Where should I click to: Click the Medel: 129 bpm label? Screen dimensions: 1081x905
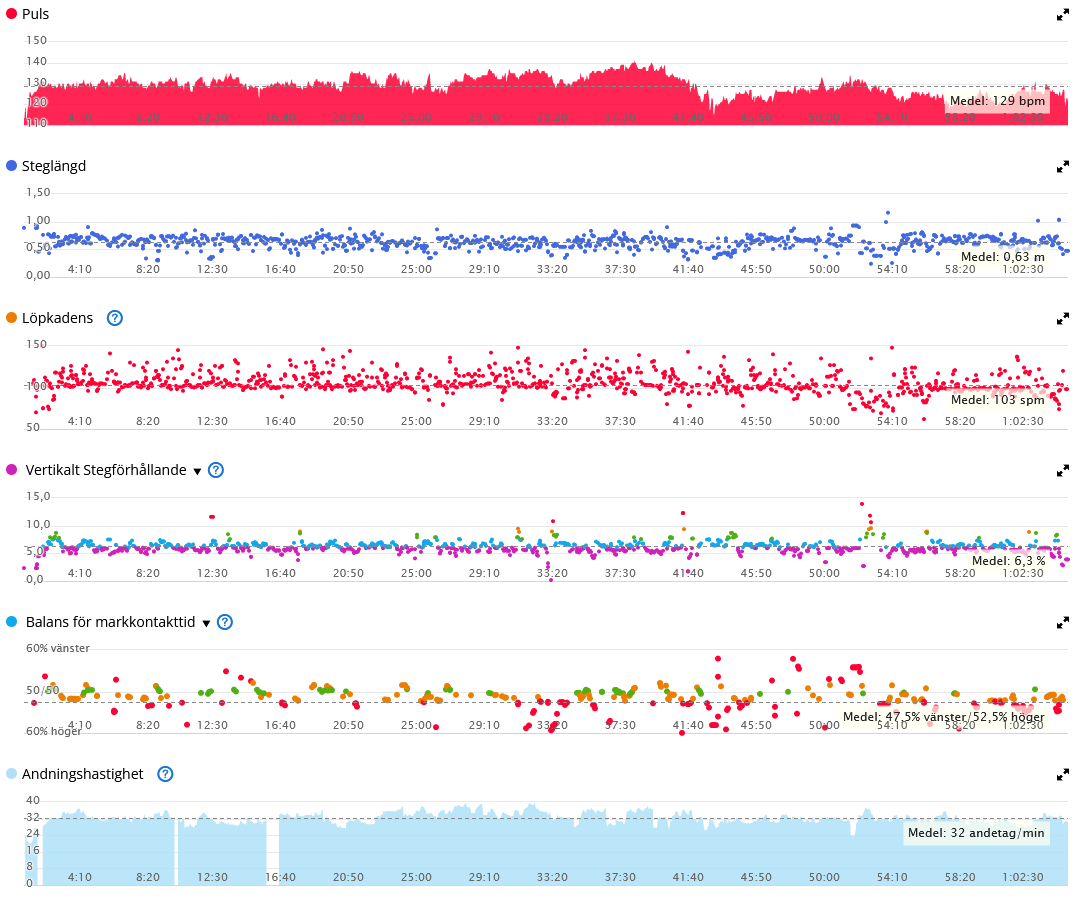click(997, 101)
